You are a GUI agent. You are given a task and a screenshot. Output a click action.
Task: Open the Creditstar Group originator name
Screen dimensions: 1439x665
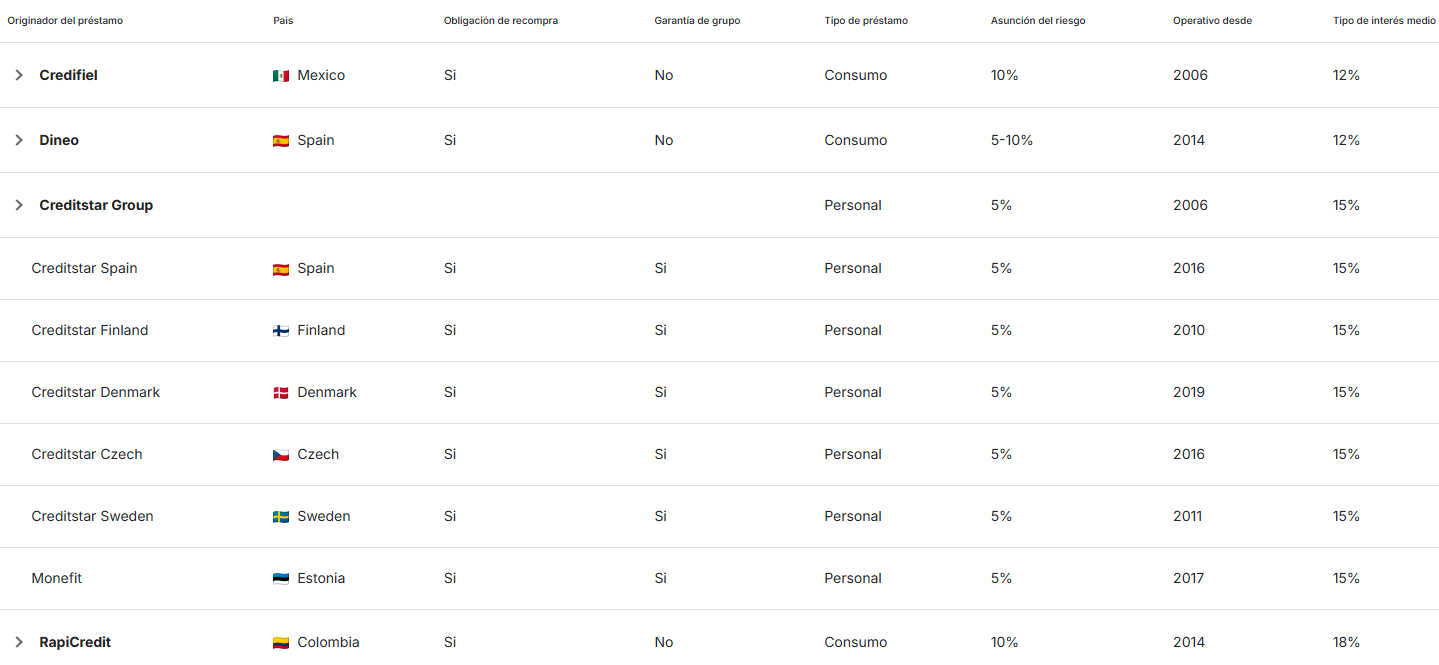tap(96, 205)
